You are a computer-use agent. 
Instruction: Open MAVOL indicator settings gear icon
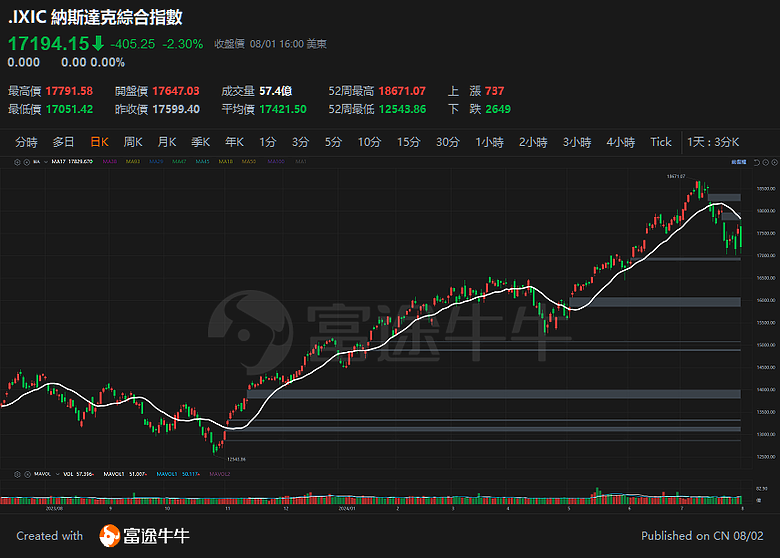pos(17,474)
